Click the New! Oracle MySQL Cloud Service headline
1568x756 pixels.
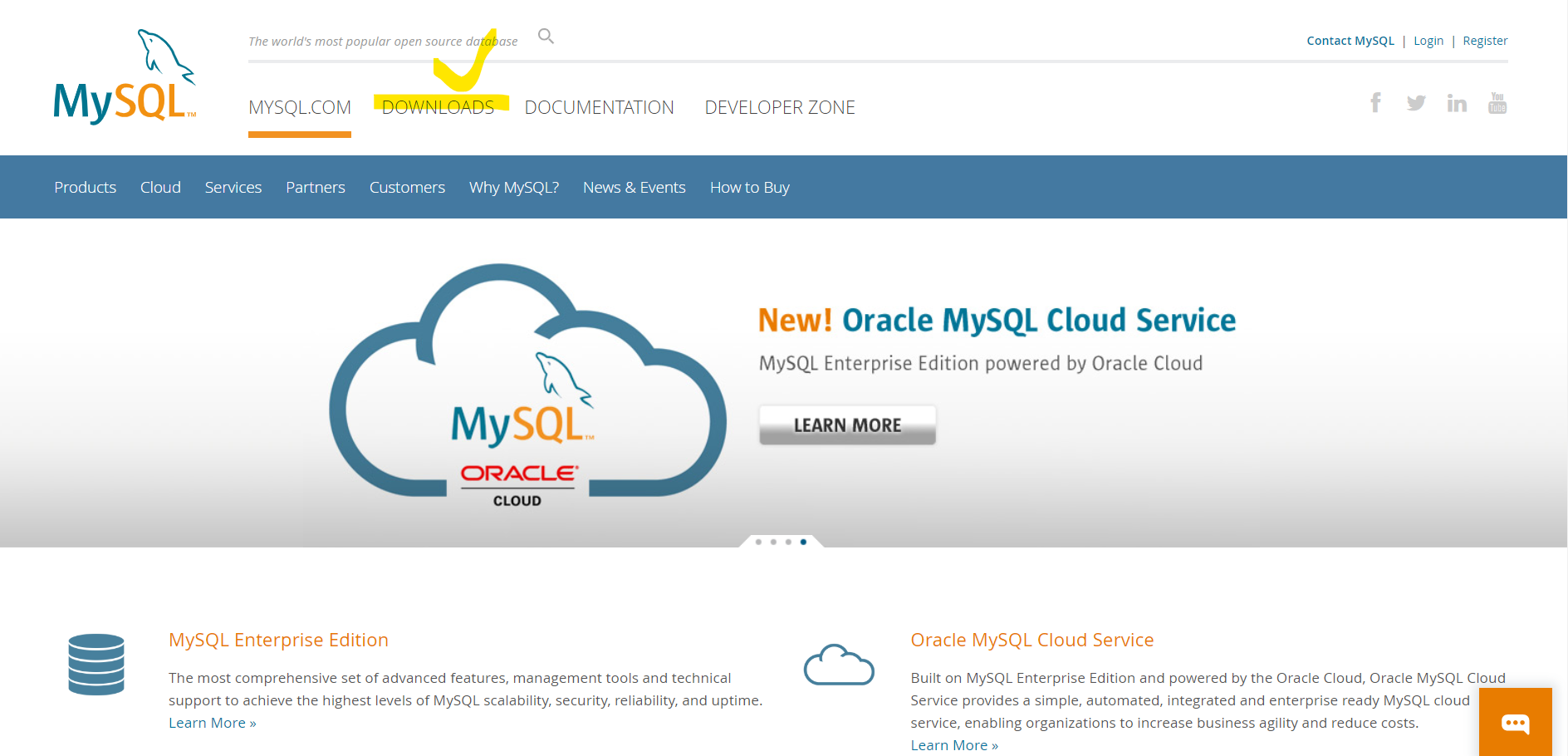pos(997,321)
